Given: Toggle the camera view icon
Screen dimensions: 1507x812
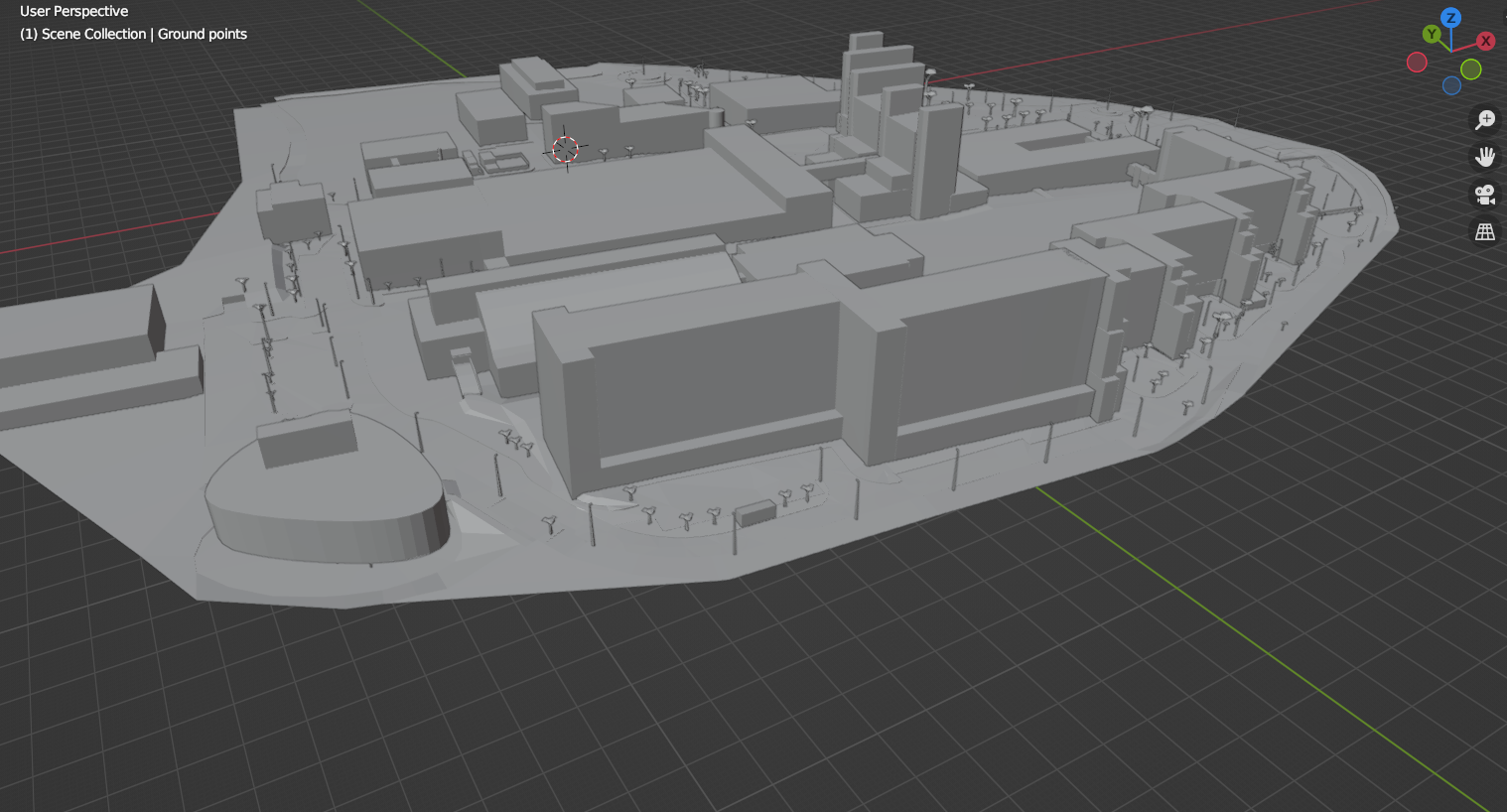Looking at the screenshot, I should tap(1484, 194).
